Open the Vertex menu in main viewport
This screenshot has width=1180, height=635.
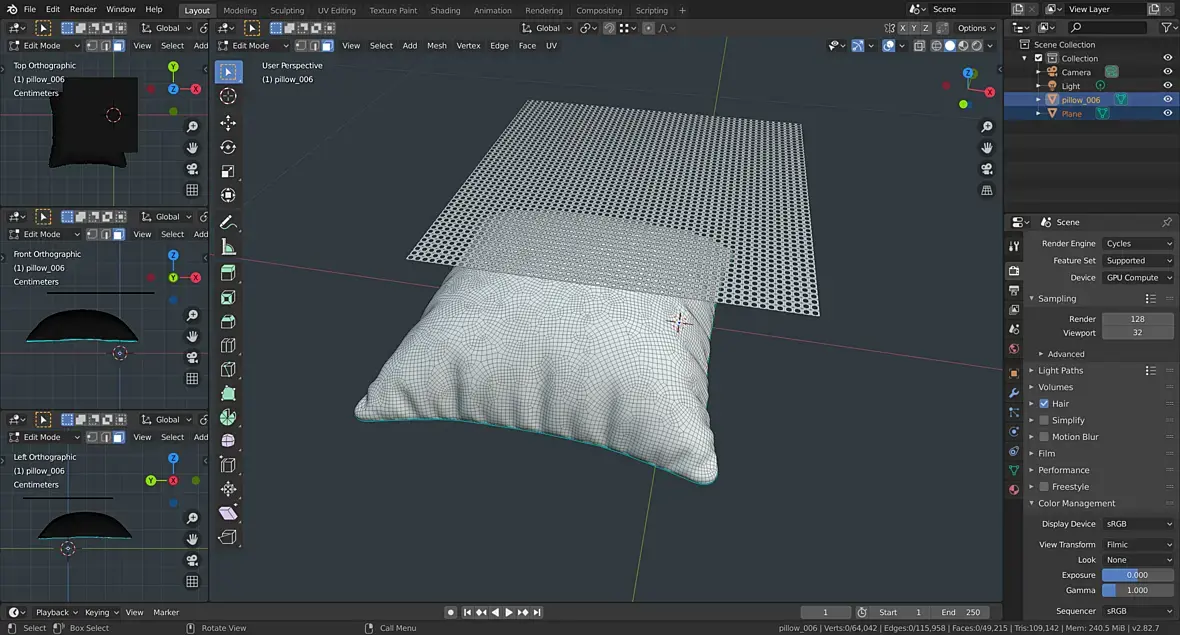pyautogui.click(x=468, y=46)
